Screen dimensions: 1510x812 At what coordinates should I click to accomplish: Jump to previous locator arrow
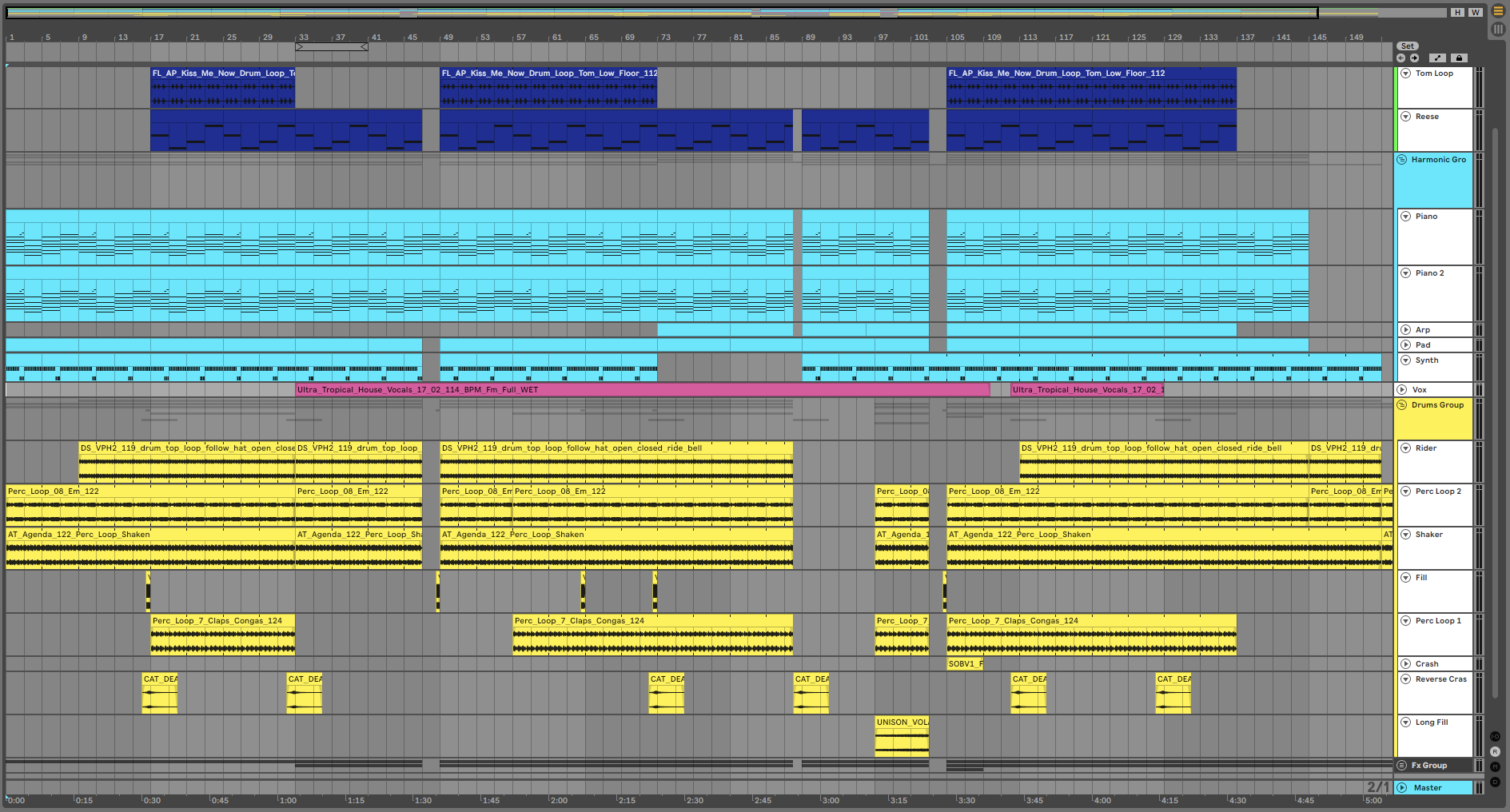point(1400,58)
